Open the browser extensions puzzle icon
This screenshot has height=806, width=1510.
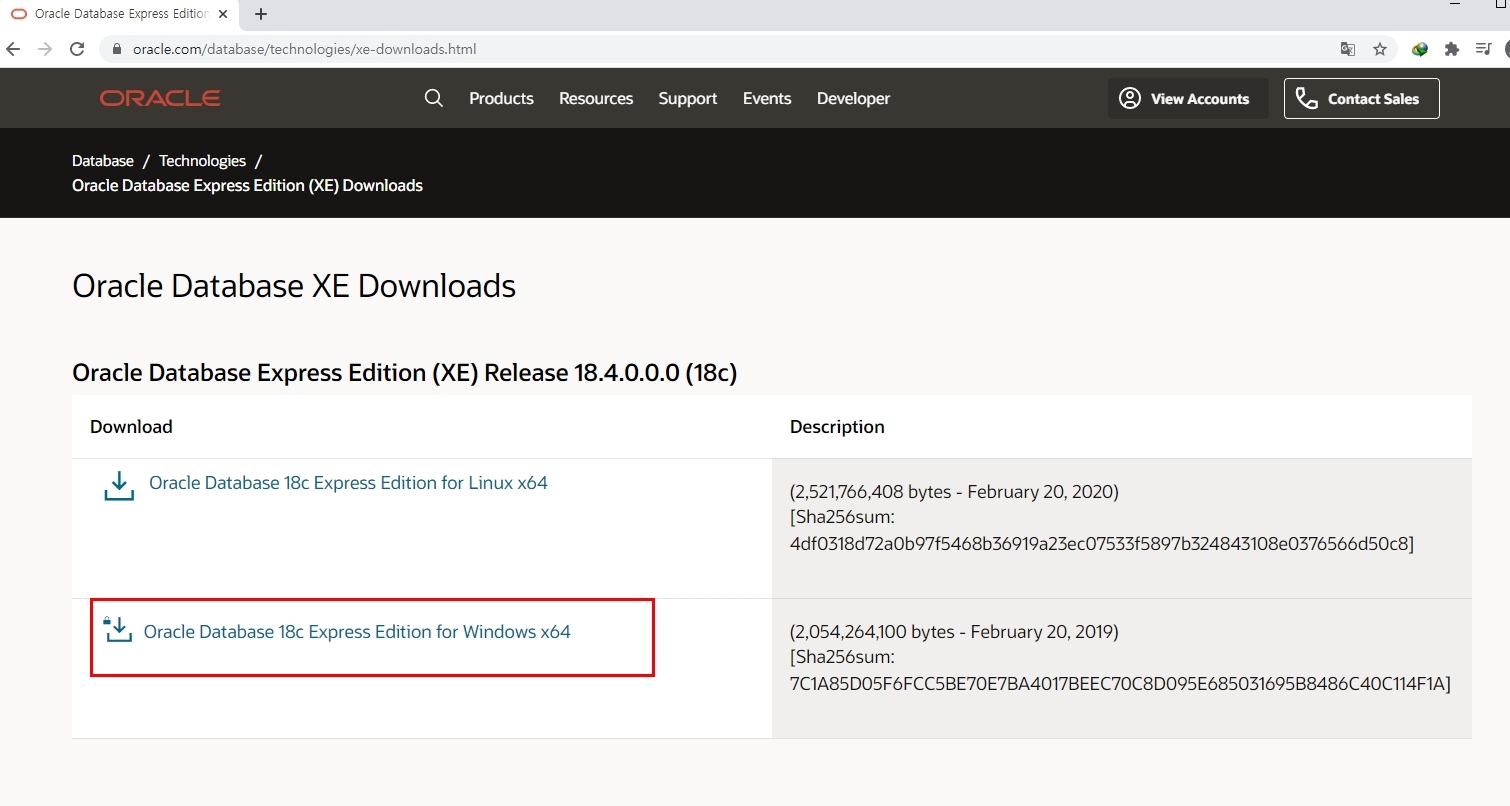1452,49
